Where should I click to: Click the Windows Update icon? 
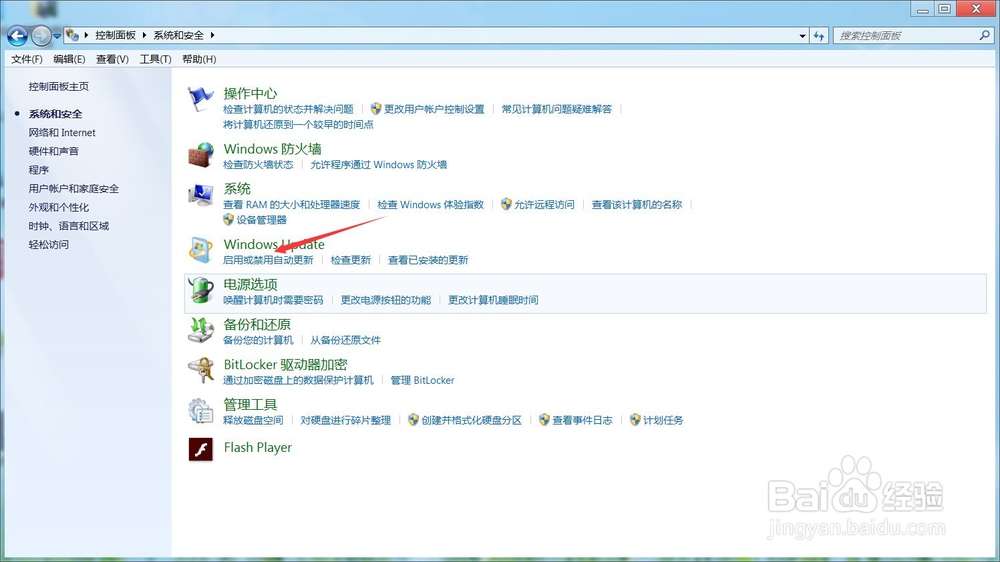pyautogui.click(x=201, y=250)
